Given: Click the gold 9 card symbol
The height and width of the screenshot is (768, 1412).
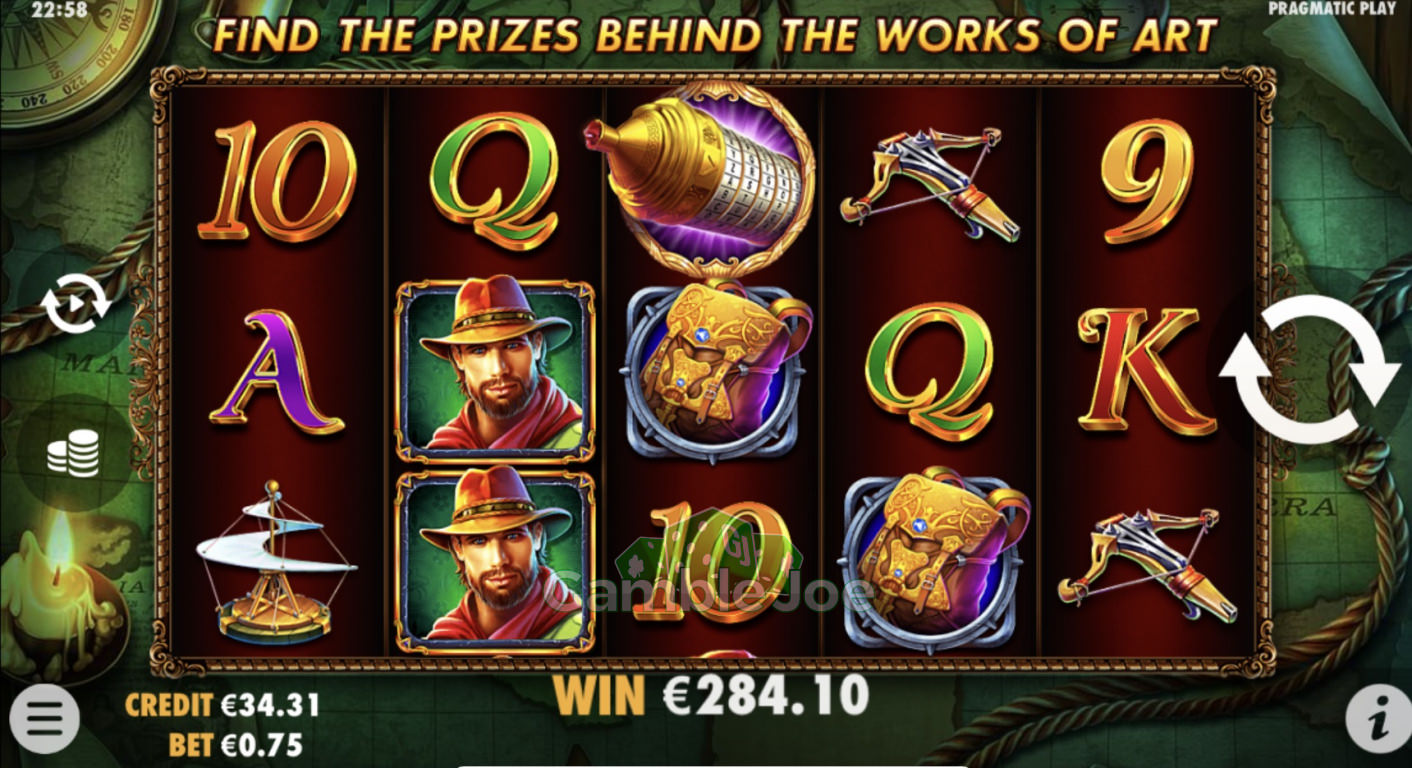Looking at the screenshot, I should (1147, 181).
